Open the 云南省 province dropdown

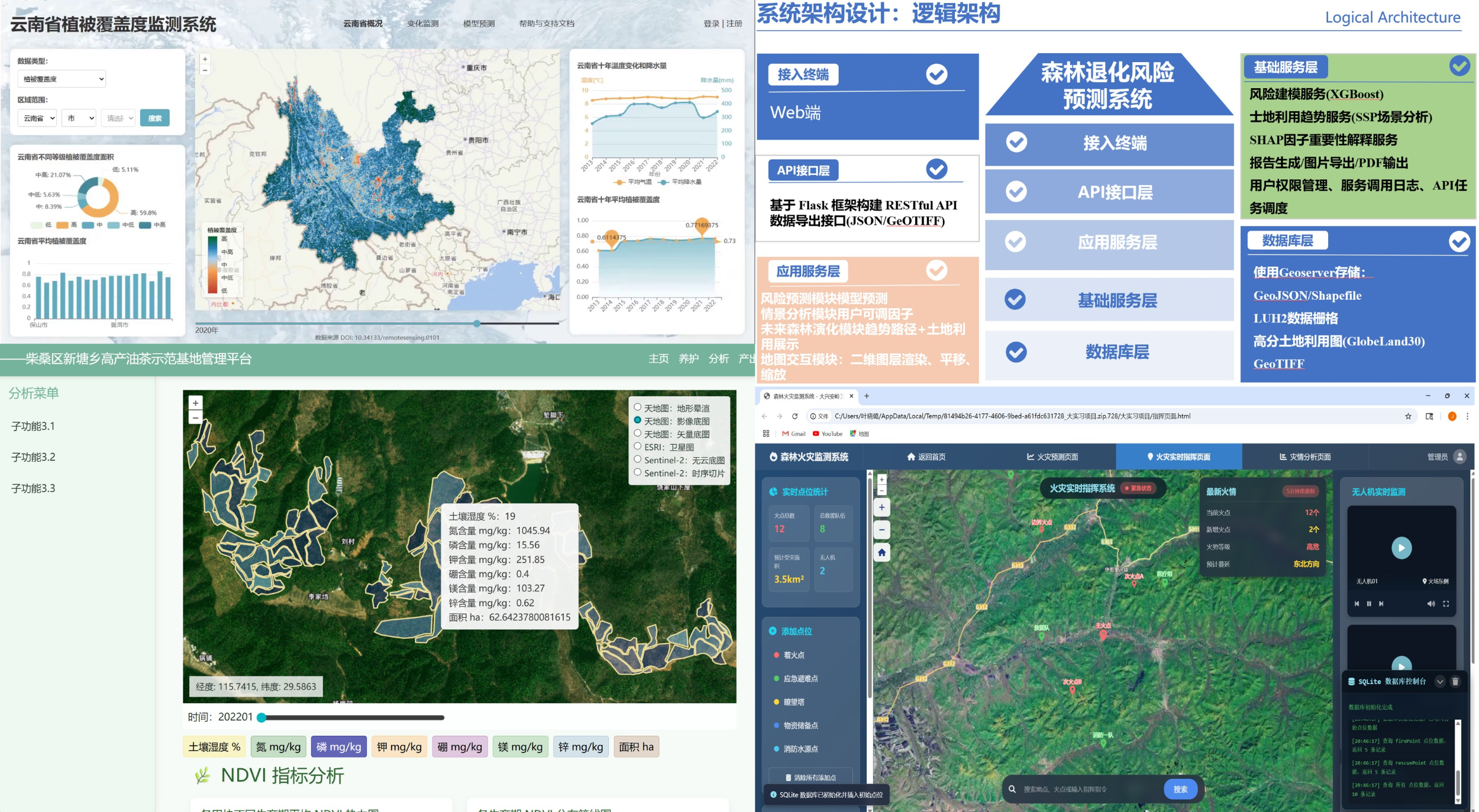(x=37, y=118)
